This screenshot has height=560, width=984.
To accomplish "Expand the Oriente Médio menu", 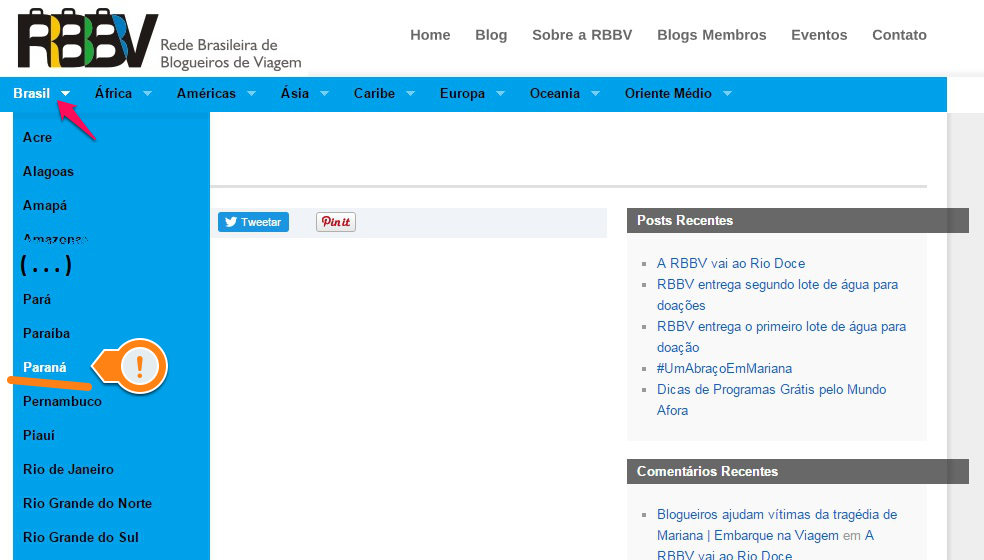I will pos(677,94).
